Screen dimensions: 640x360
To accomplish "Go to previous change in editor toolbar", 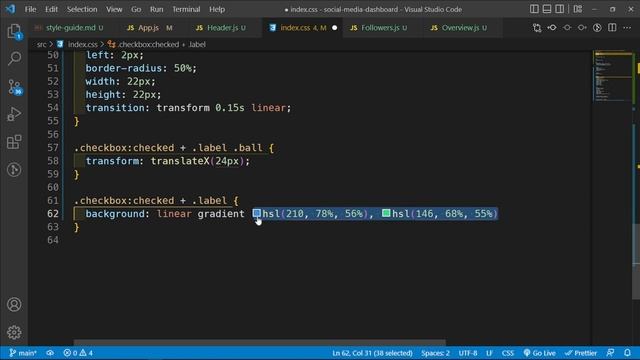I will coord(552,28).
